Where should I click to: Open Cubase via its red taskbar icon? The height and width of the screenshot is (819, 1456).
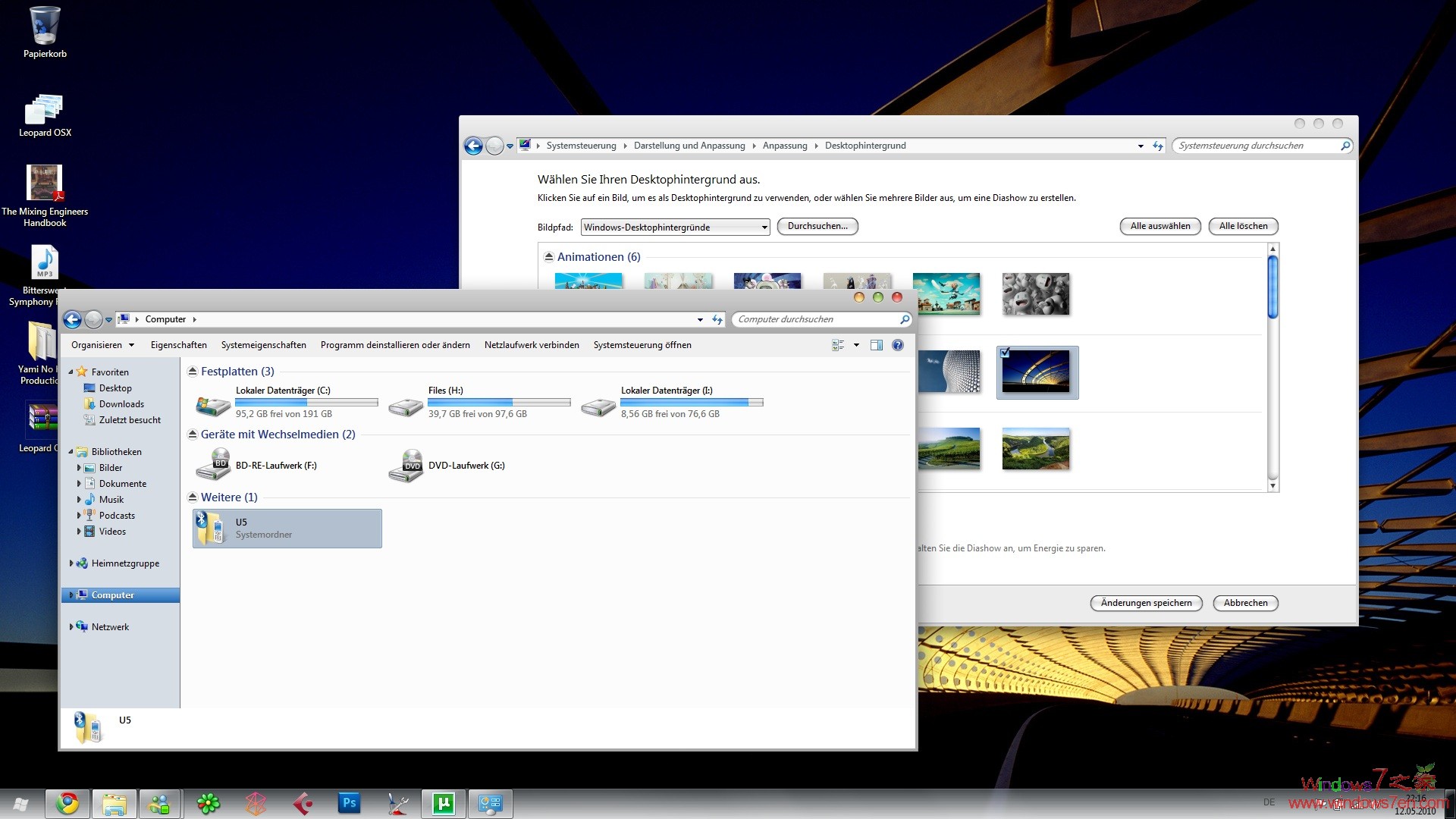(x=303, y=803)
